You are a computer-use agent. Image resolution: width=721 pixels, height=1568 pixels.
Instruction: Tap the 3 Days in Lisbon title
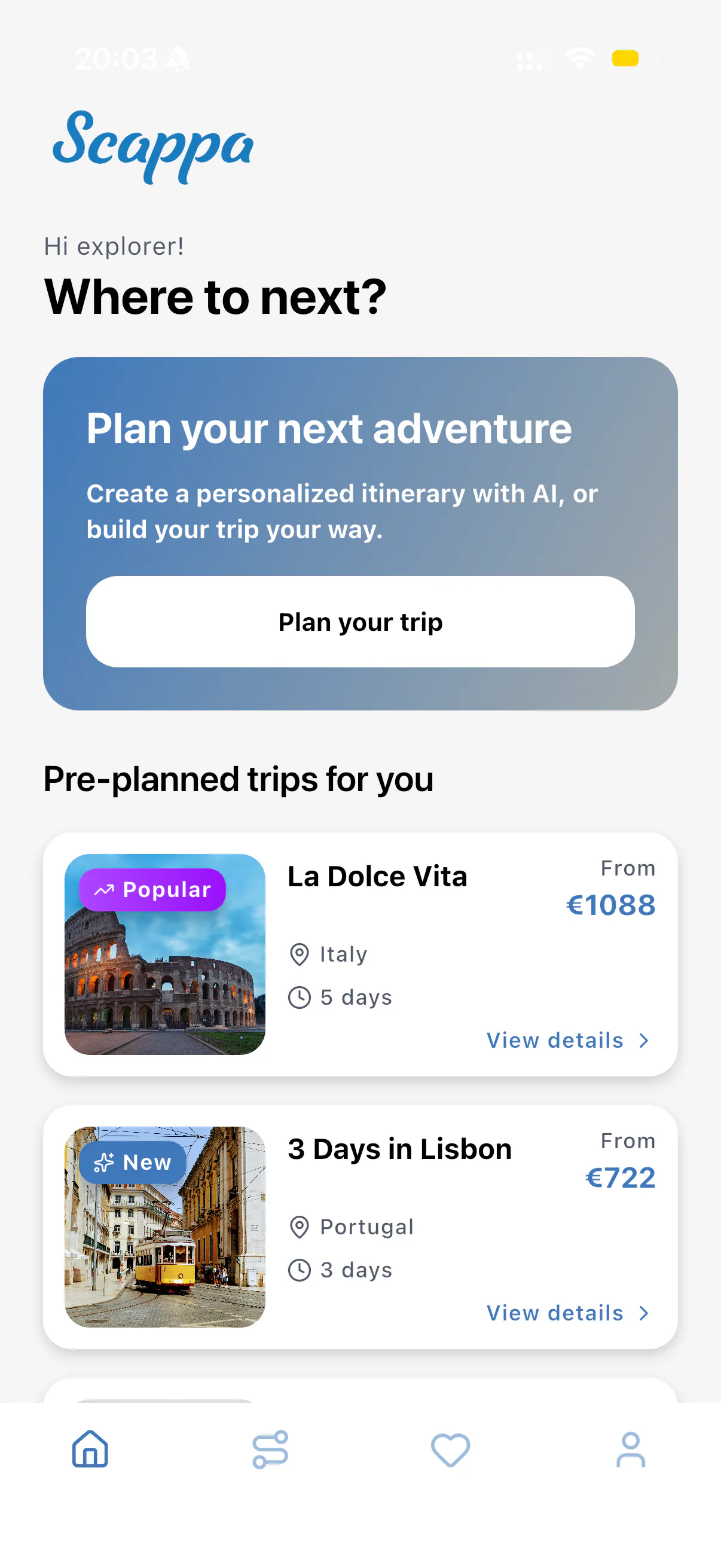pyautogui.click(x=400, y=1149)
